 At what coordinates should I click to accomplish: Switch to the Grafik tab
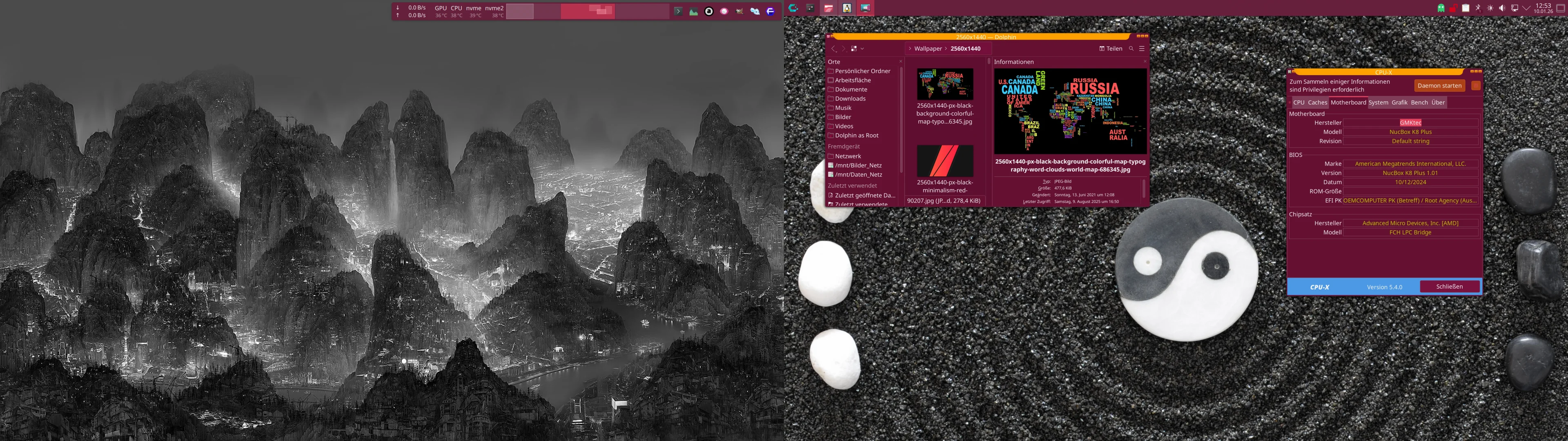1399,102
